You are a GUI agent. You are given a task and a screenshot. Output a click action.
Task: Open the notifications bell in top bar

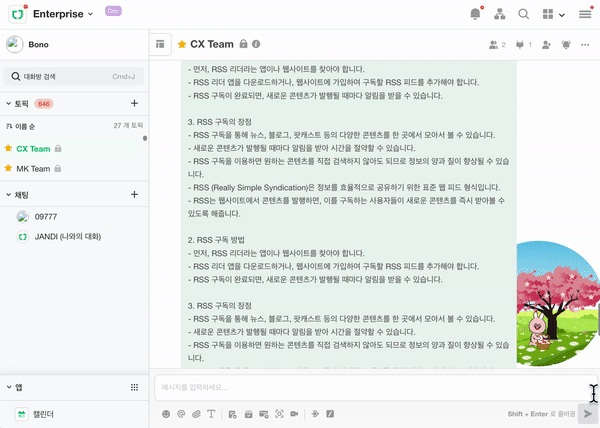pyautogui.click(x=475, y=14)
